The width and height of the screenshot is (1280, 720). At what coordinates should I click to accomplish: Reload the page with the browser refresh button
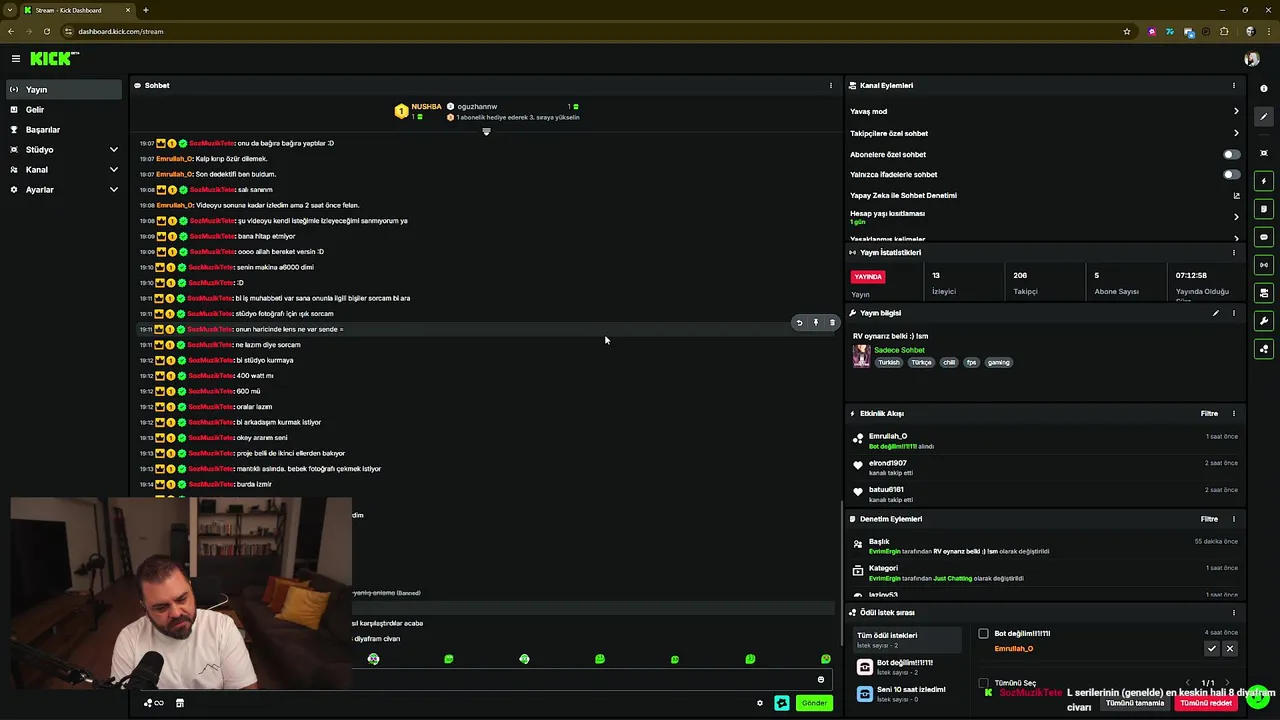(46, 31)
